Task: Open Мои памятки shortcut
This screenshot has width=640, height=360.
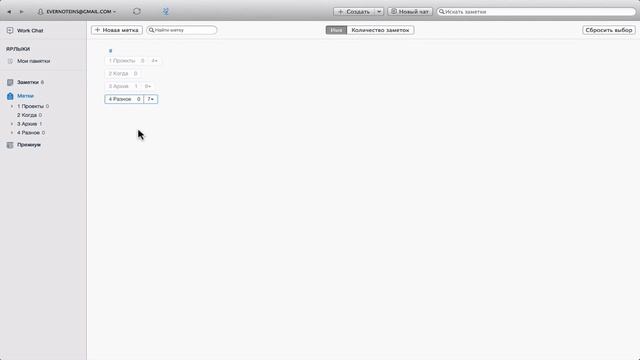Action: point(33,61)
